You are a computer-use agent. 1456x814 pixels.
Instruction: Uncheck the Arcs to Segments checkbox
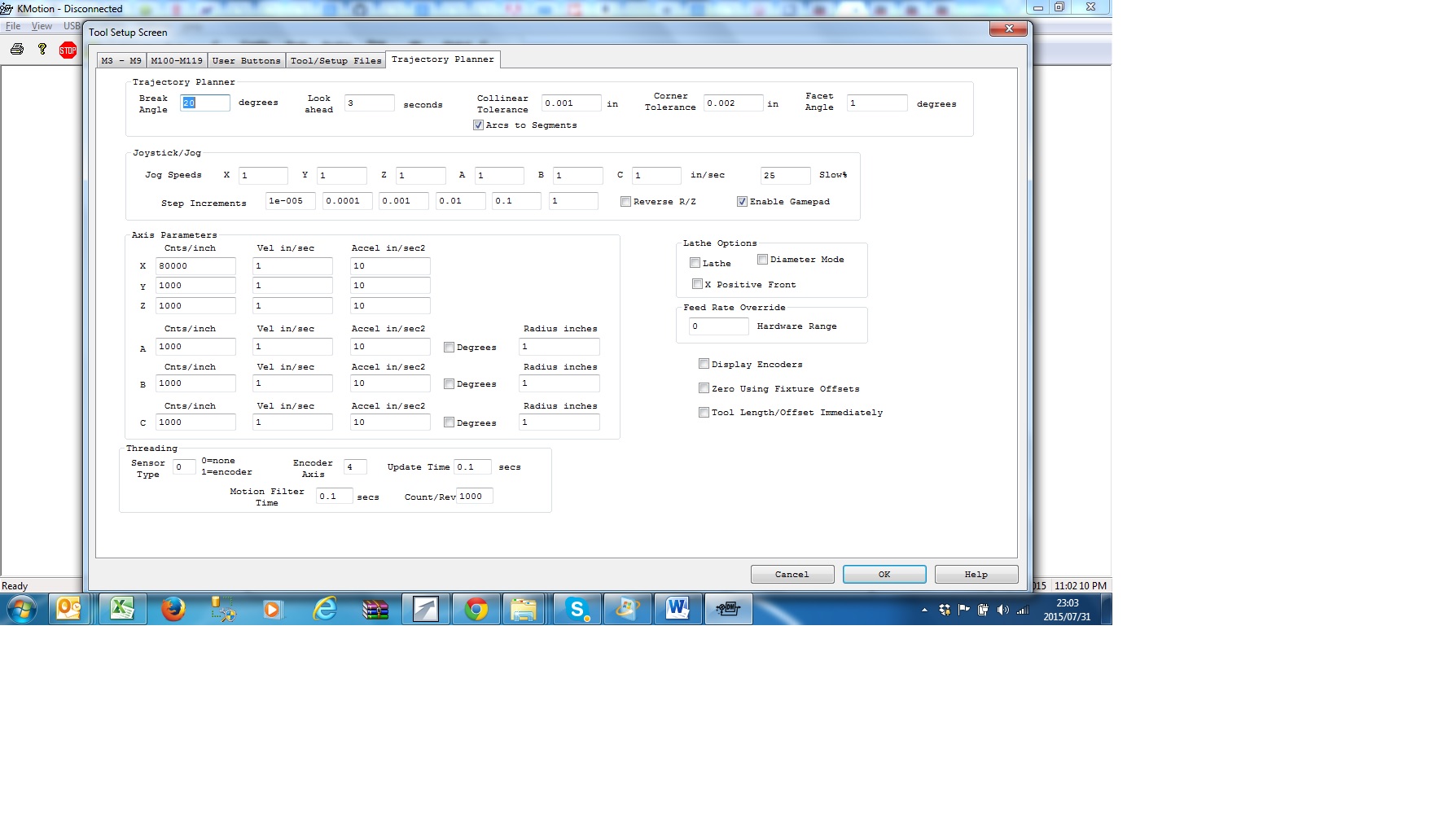479,125
